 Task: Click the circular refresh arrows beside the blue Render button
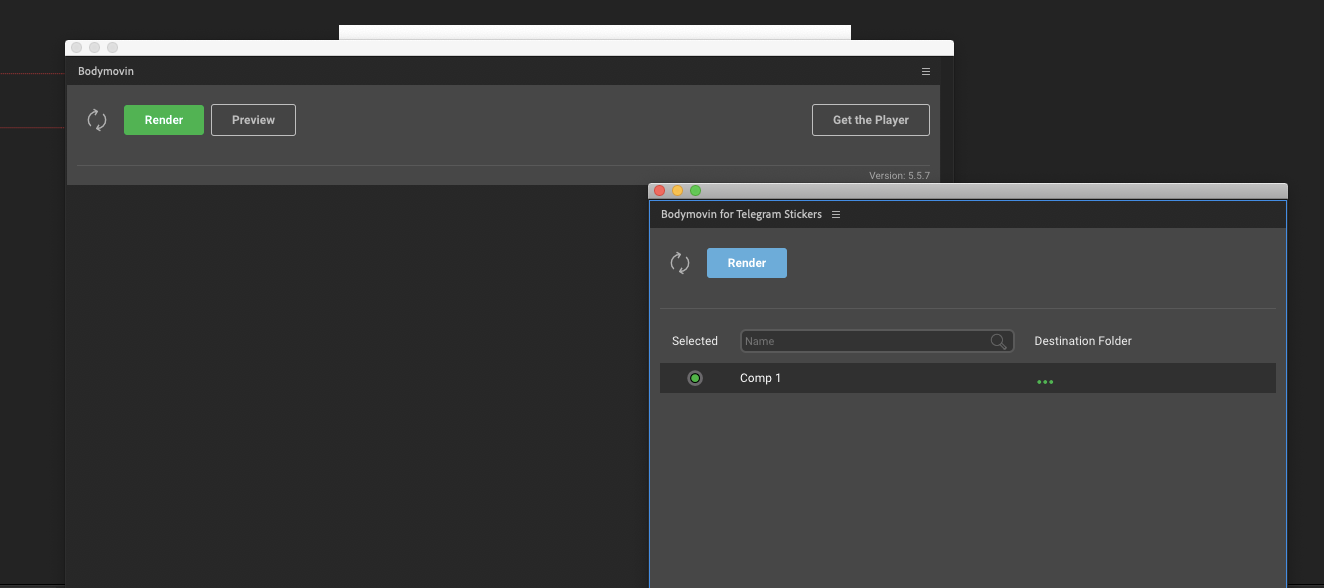coord(681,263)
